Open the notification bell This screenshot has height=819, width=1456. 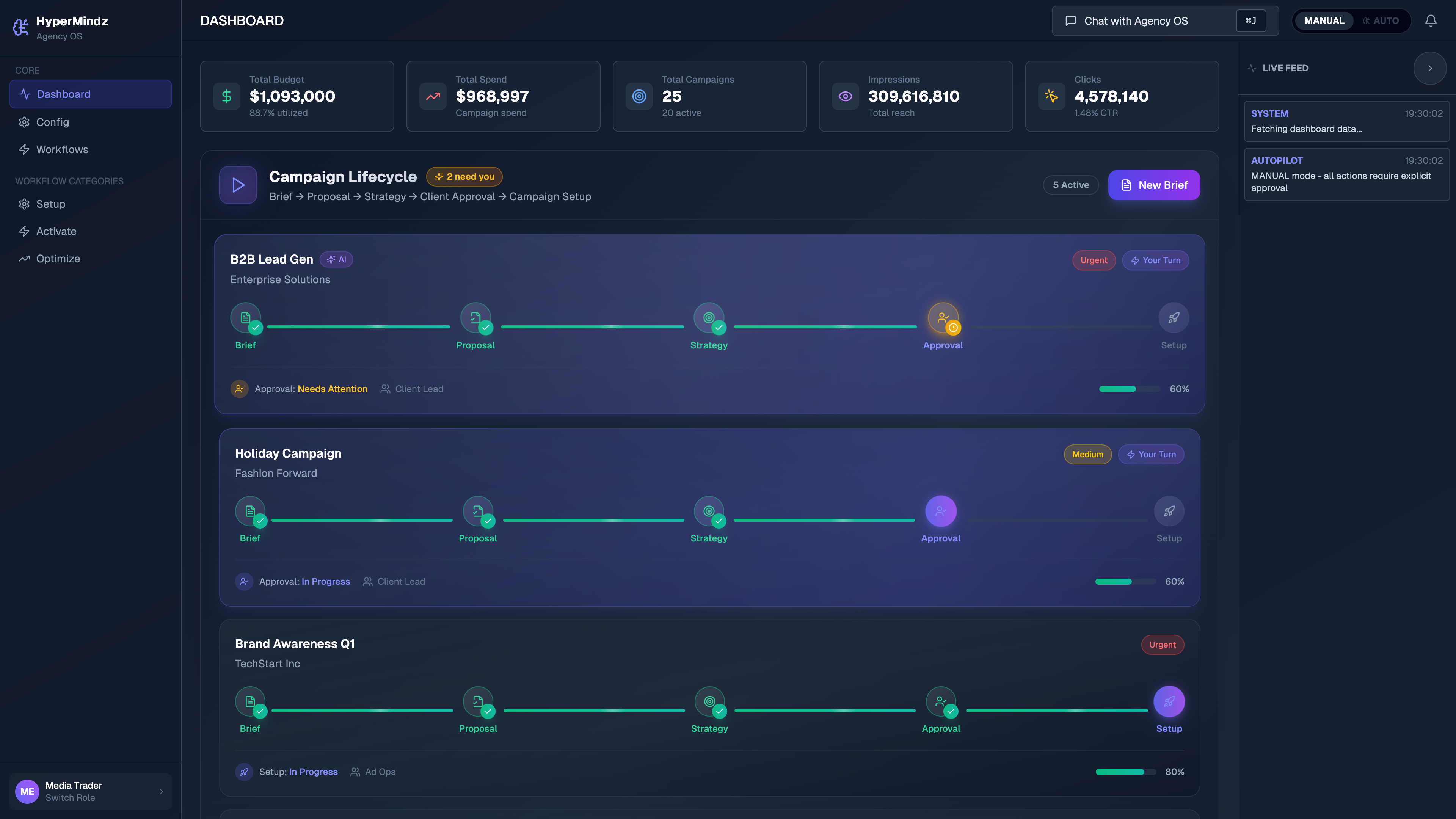point(1431,20)
